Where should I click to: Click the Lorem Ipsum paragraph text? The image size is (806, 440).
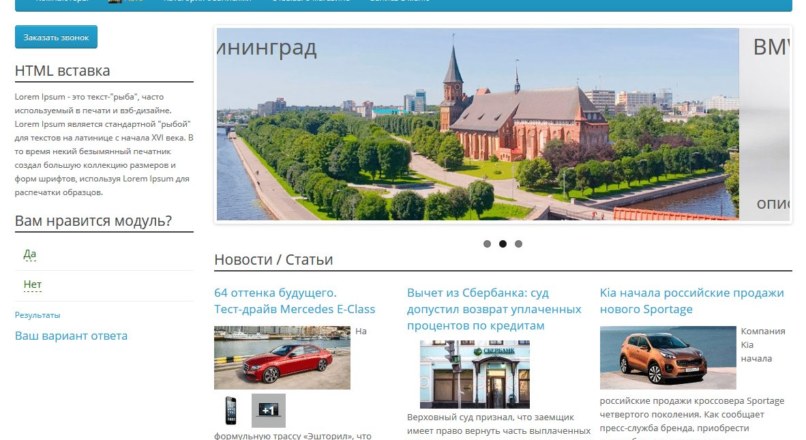[x=104, y=144]
